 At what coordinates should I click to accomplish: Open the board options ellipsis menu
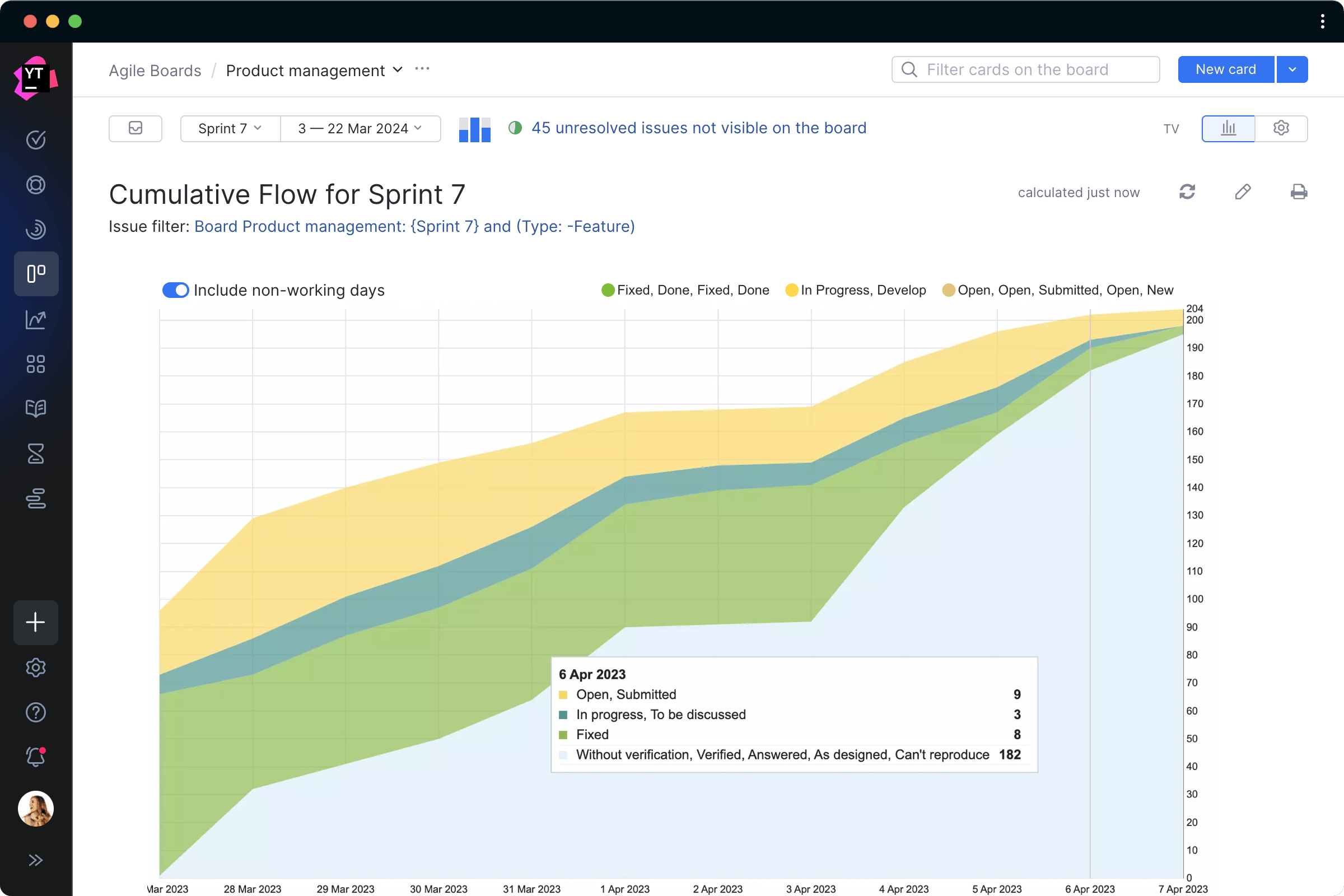[422, 68]
